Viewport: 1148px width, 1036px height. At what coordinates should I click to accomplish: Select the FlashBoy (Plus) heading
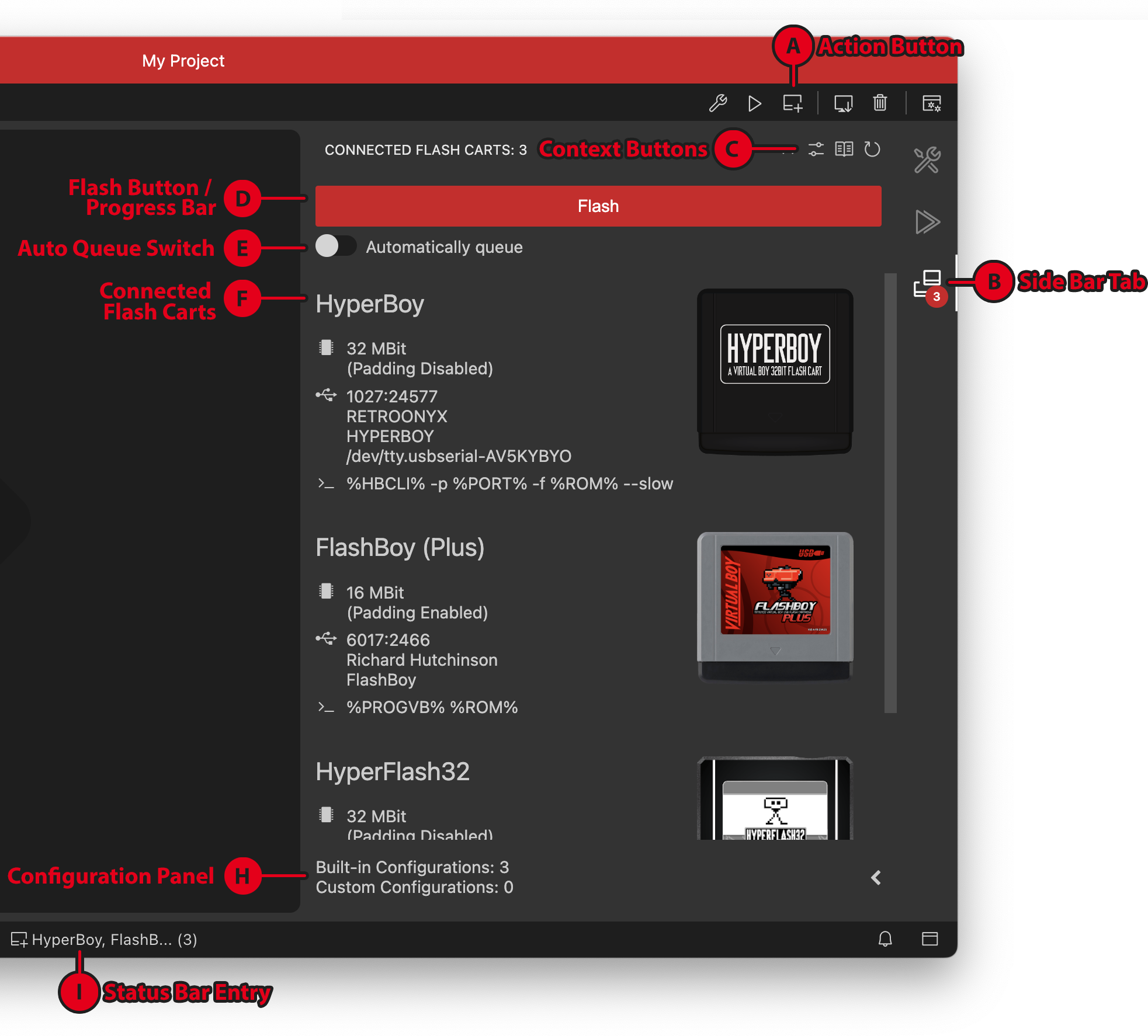(400, 548)
